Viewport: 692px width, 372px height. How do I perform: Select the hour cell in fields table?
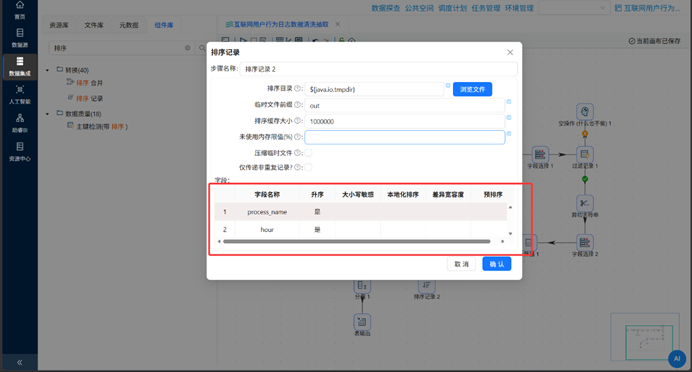point(267,229)
